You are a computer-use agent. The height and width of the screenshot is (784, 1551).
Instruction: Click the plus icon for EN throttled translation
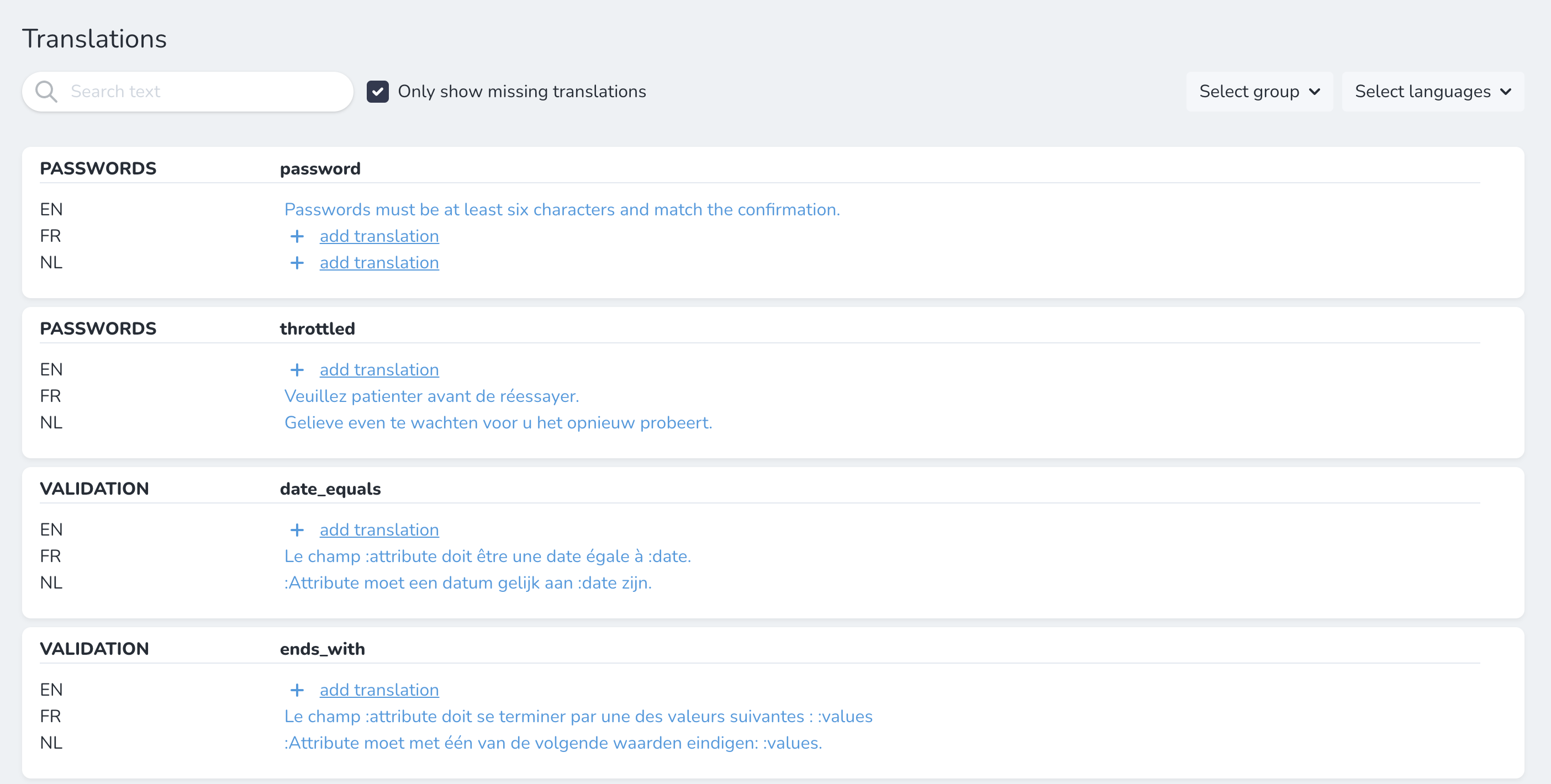[x=297, y=369]
